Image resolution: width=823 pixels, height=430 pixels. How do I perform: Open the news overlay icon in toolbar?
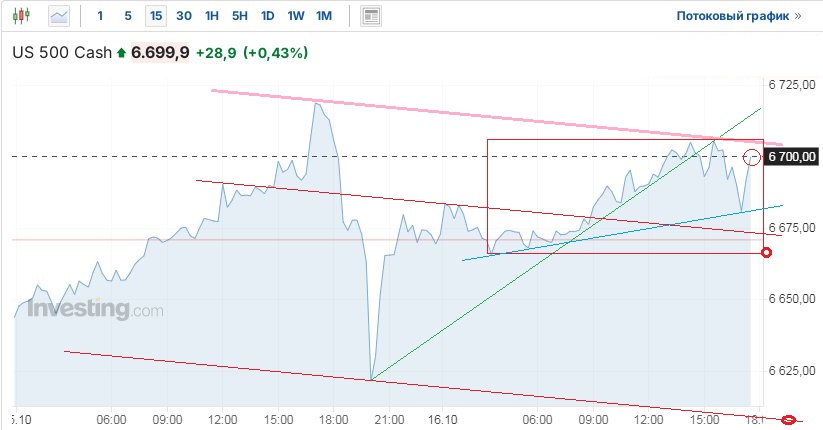coord(371,16)
